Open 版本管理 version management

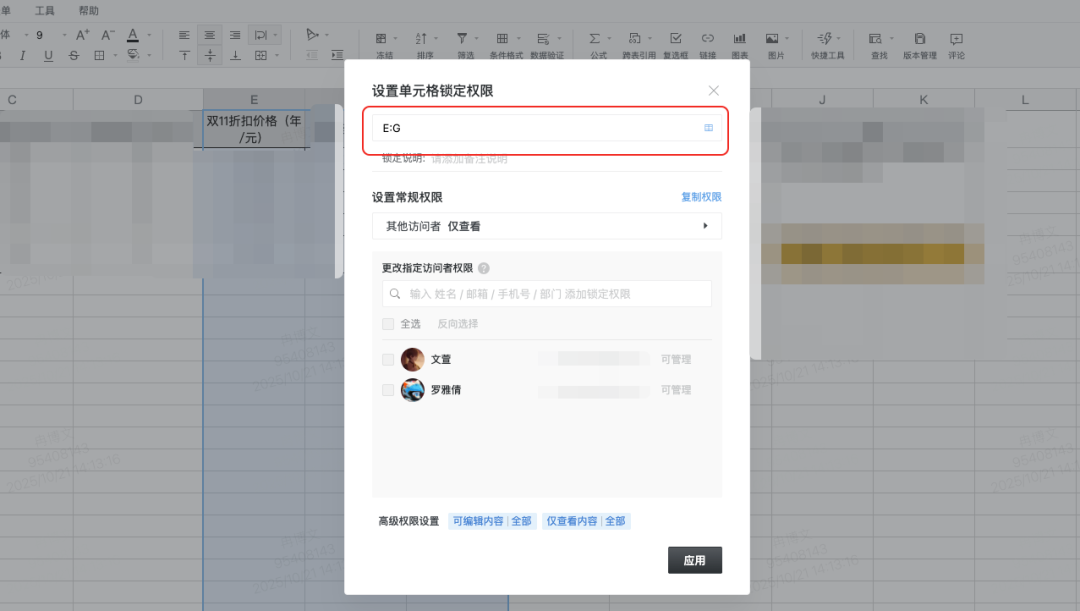point(919,39)
